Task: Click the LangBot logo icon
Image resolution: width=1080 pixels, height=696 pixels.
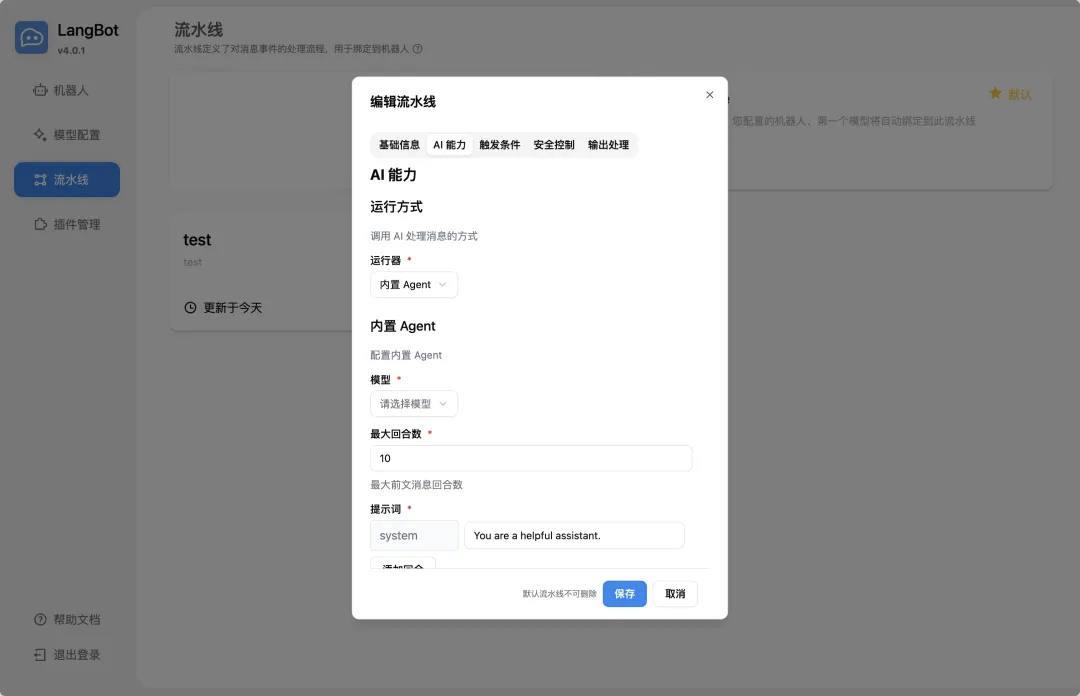Action: 31,36
